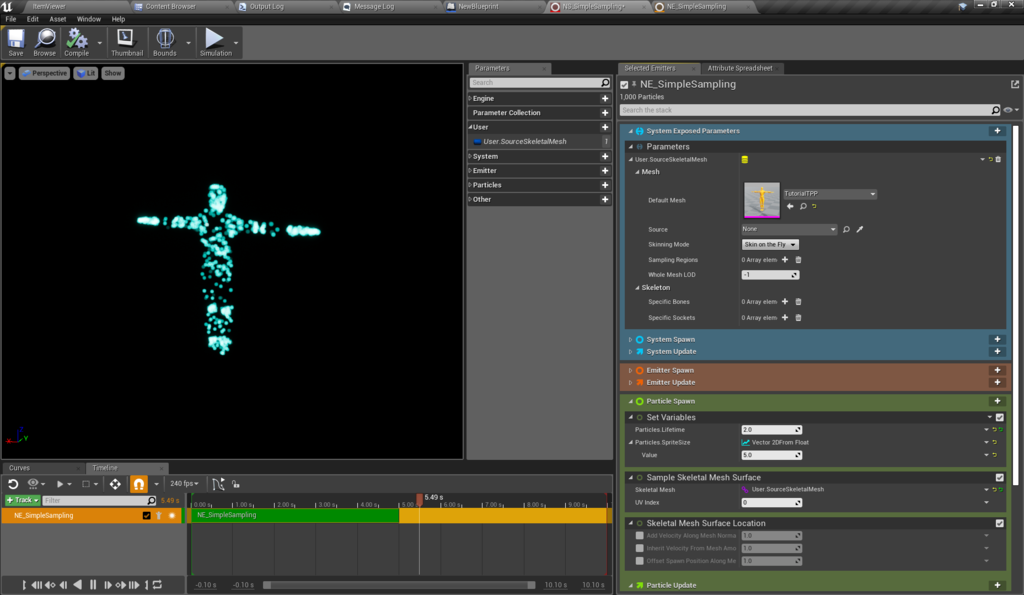The width and height of the screenshot is (1024, 595).
Task: Enable Offset Spawn Position Along Mesh
Action: pyautogui.click(x=639, y=560)
